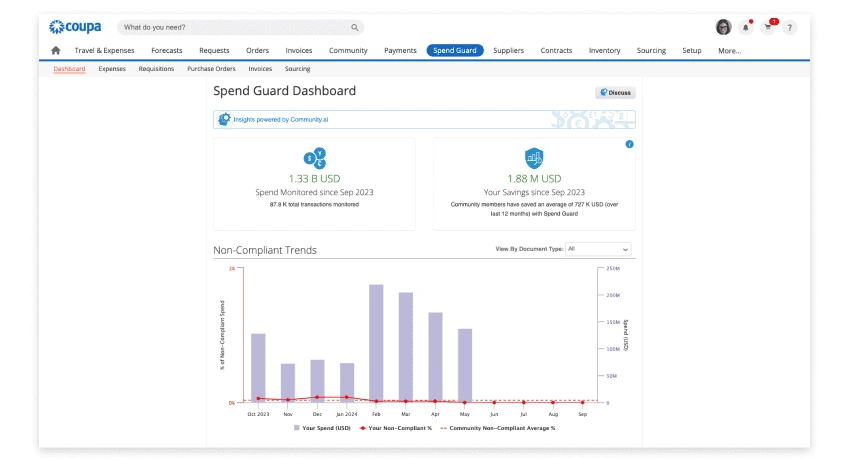Click the Community.ai insights gear icon
847x460 pixels.
pyautogui.click(x=225, y=119)
